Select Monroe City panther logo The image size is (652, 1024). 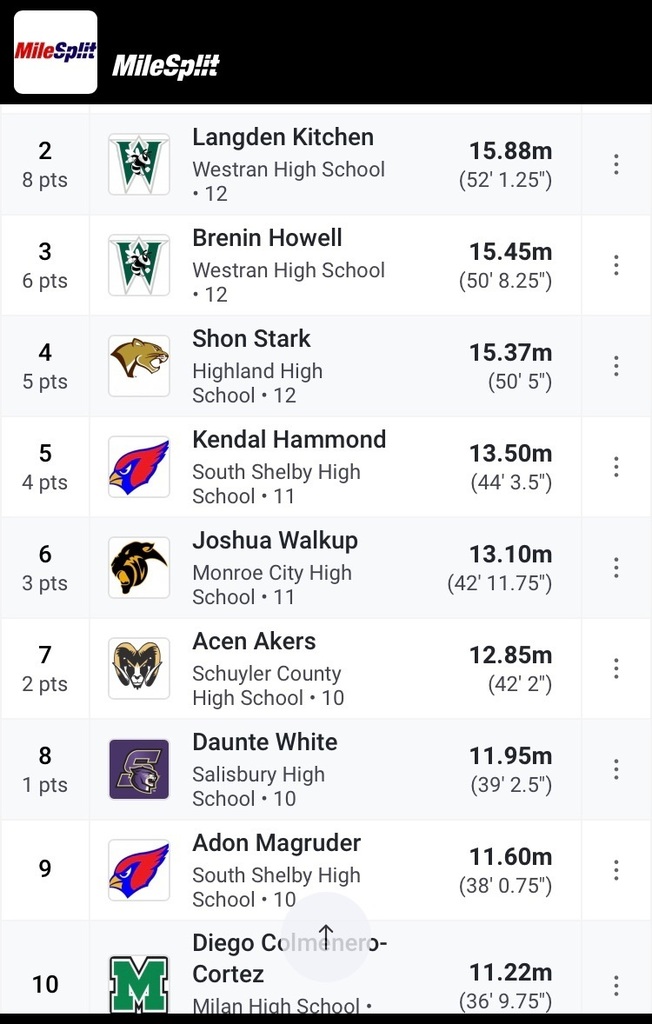[x=139, y=568]
